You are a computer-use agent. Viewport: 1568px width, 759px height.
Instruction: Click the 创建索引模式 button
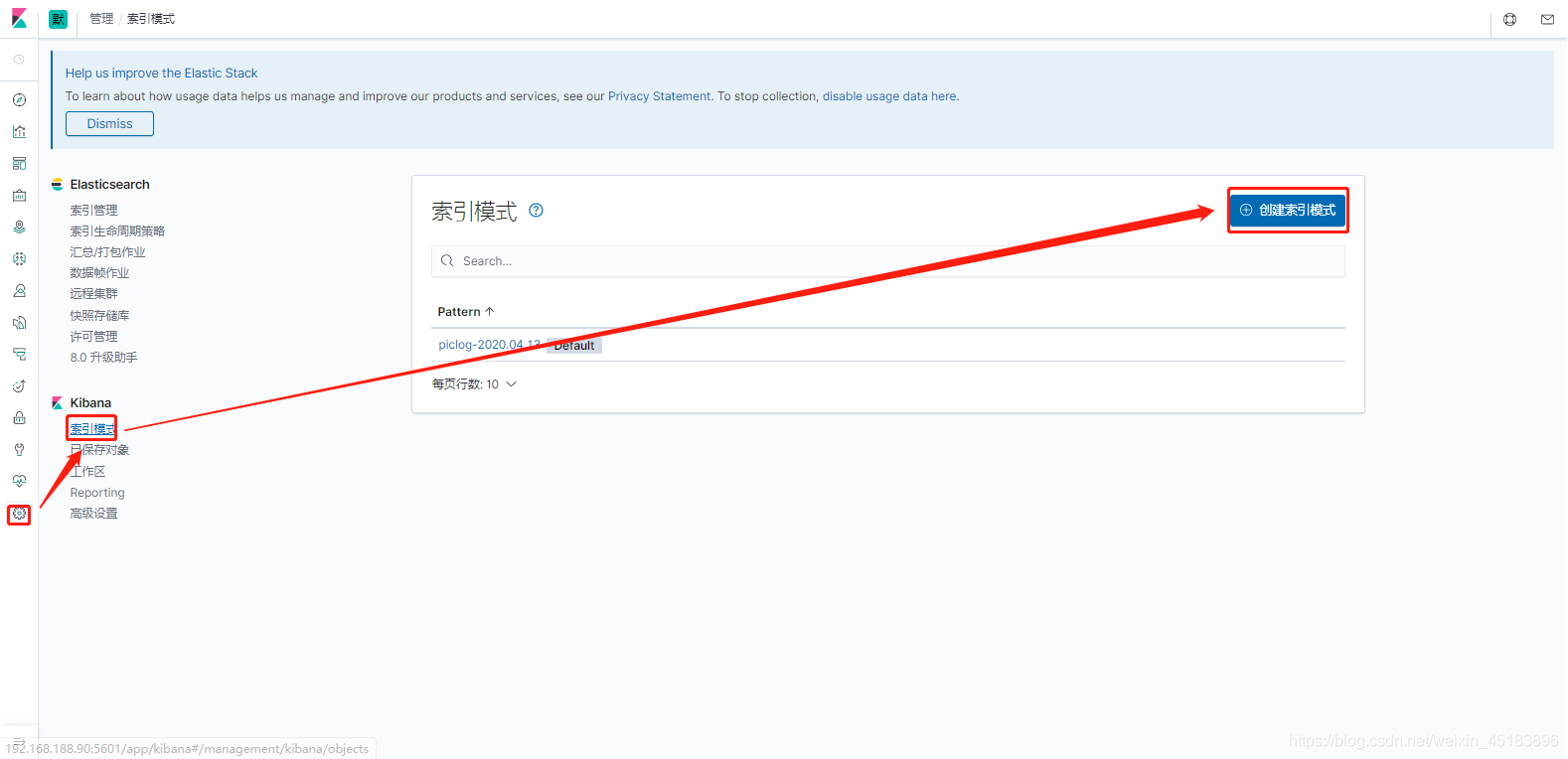[x=1288, y=211]
